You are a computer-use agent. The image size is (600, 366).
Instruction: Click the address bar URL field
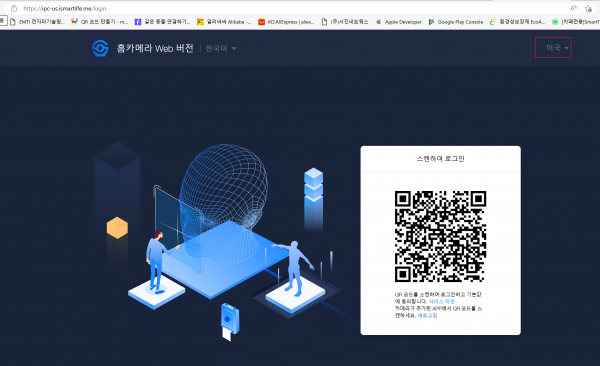(268, 8)
